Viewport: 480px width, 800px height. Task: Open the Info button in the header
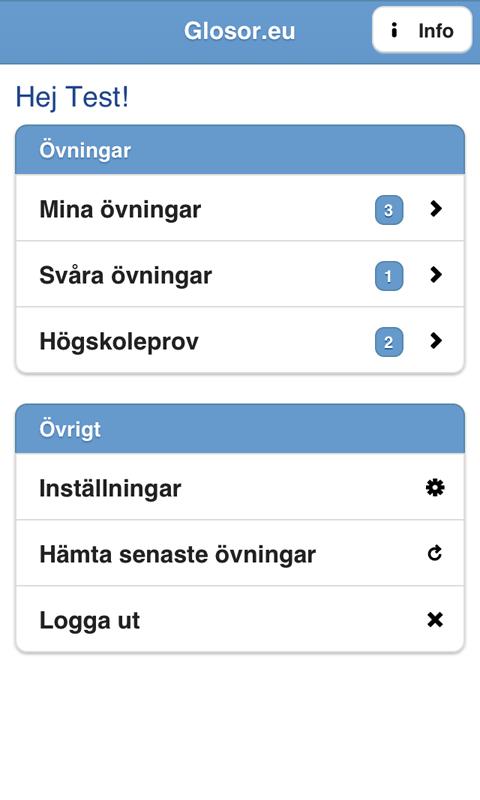(x=422, y=30)
